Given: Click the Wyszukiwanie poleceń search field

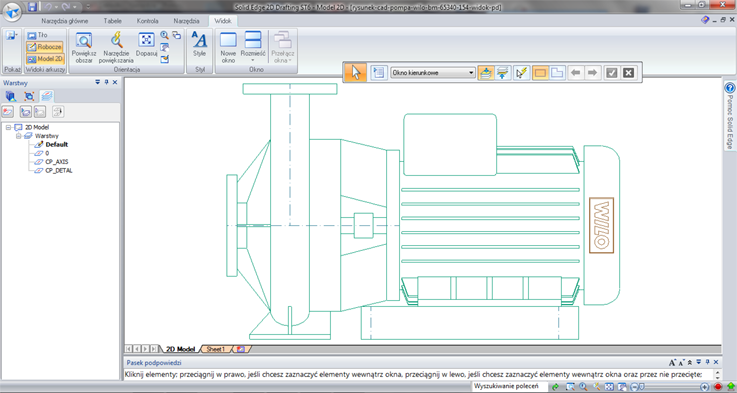Looking at the screenshot, I should point(510,386).
